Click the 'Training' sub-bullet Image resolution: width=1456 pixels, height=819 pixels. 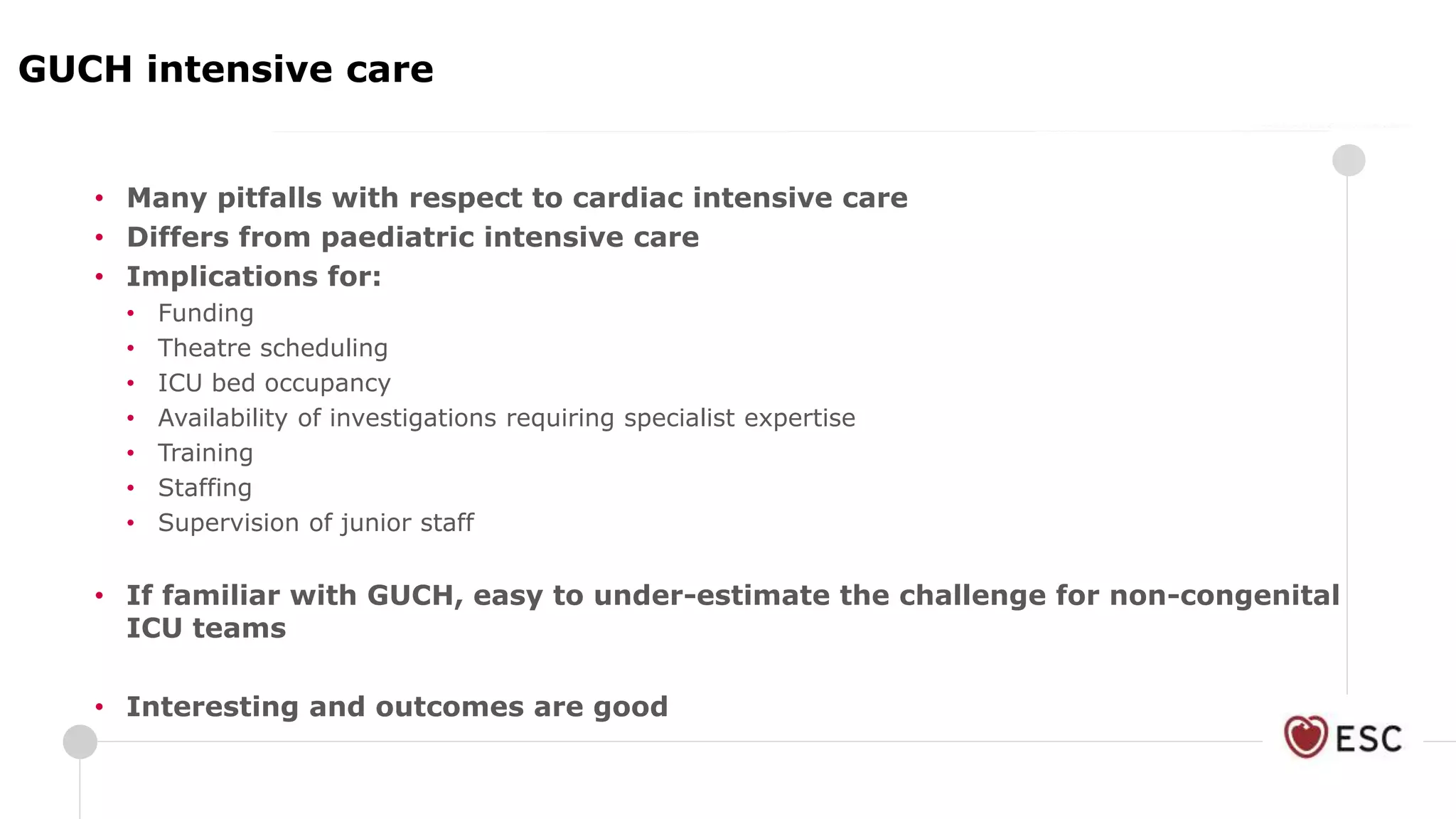tap(205, 453)
